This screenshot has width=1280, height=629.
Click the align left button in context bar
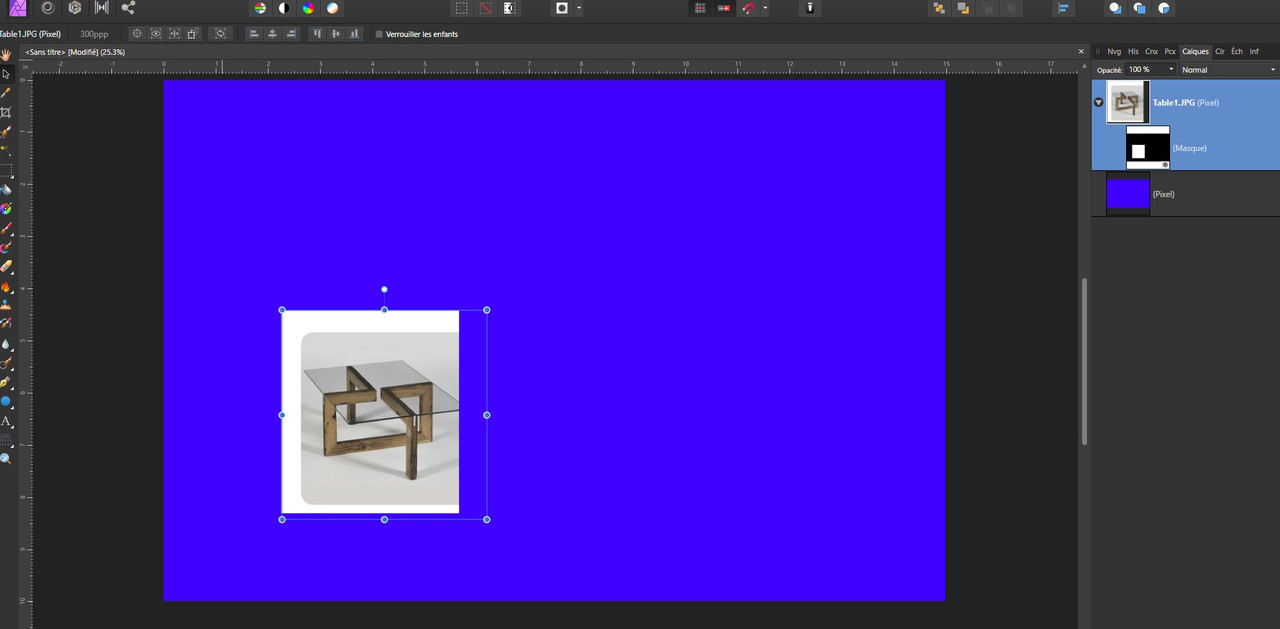[x=253, y=34]
